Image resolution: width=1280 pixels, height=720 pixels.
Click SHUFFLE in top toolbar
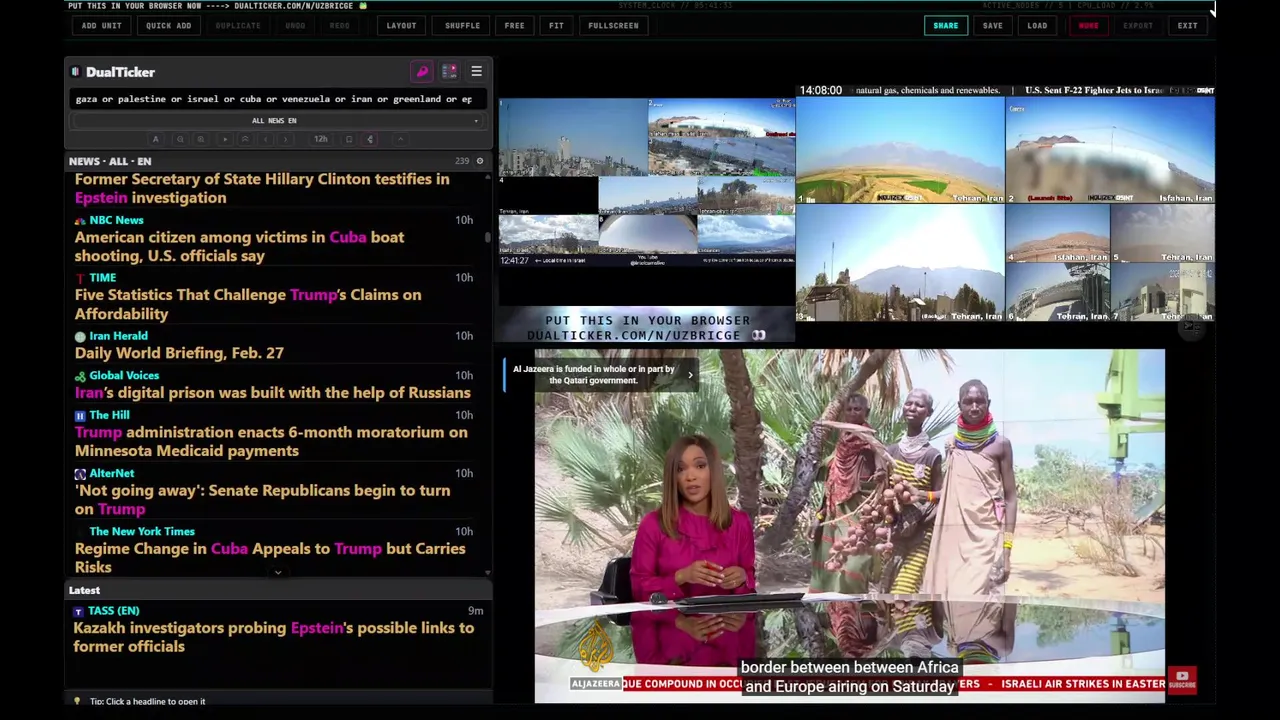462,26
